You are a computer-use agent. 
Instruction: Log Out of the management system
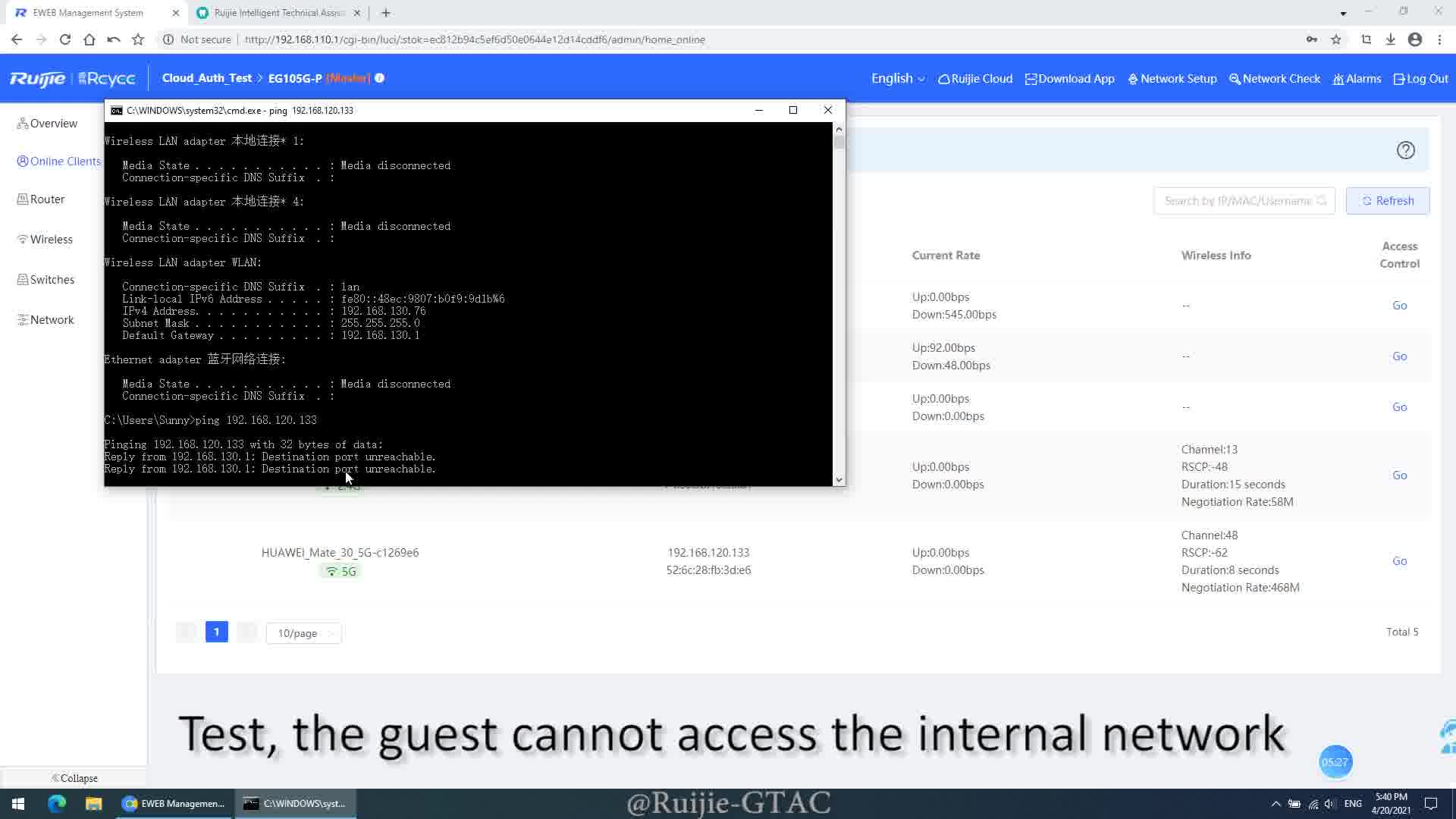(x=1421, y=79)
